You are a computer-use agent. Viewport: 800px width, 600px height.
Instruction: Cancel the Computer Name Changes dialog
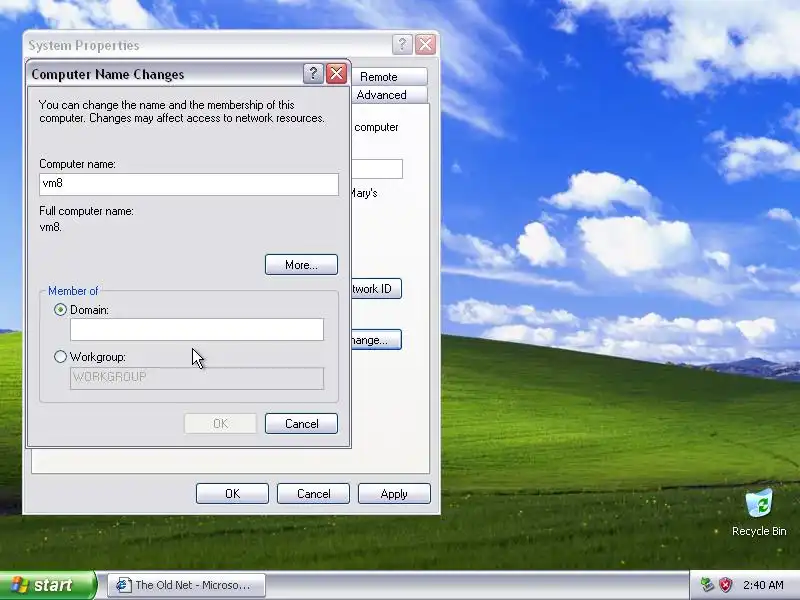(x=302, y=423)
